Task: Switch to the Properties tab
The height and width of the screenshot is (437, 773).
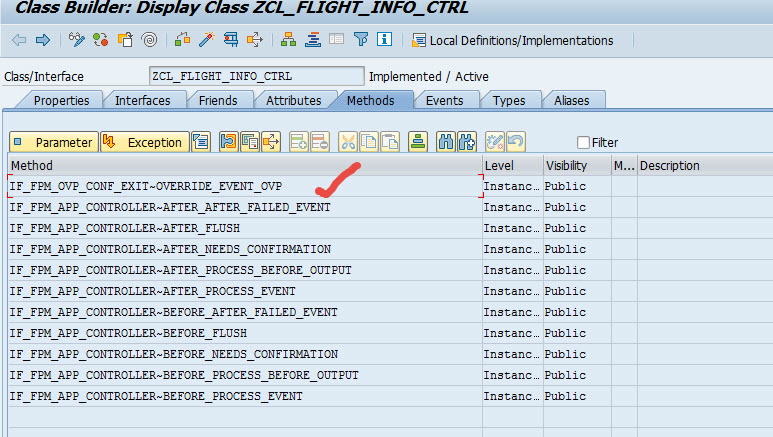Action: pos(61,101)
